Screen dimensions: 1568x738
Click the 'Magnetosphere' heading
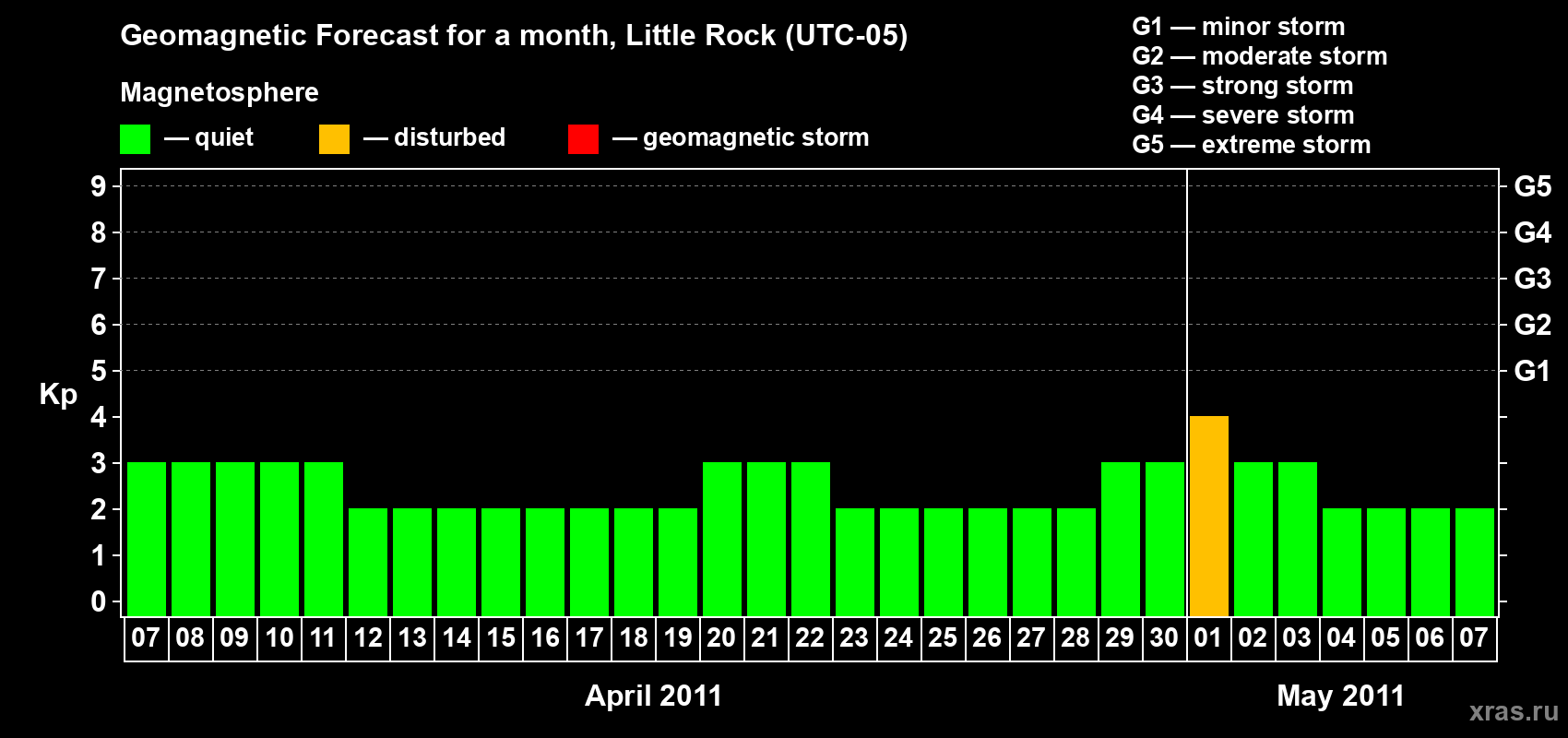[220, 93]
